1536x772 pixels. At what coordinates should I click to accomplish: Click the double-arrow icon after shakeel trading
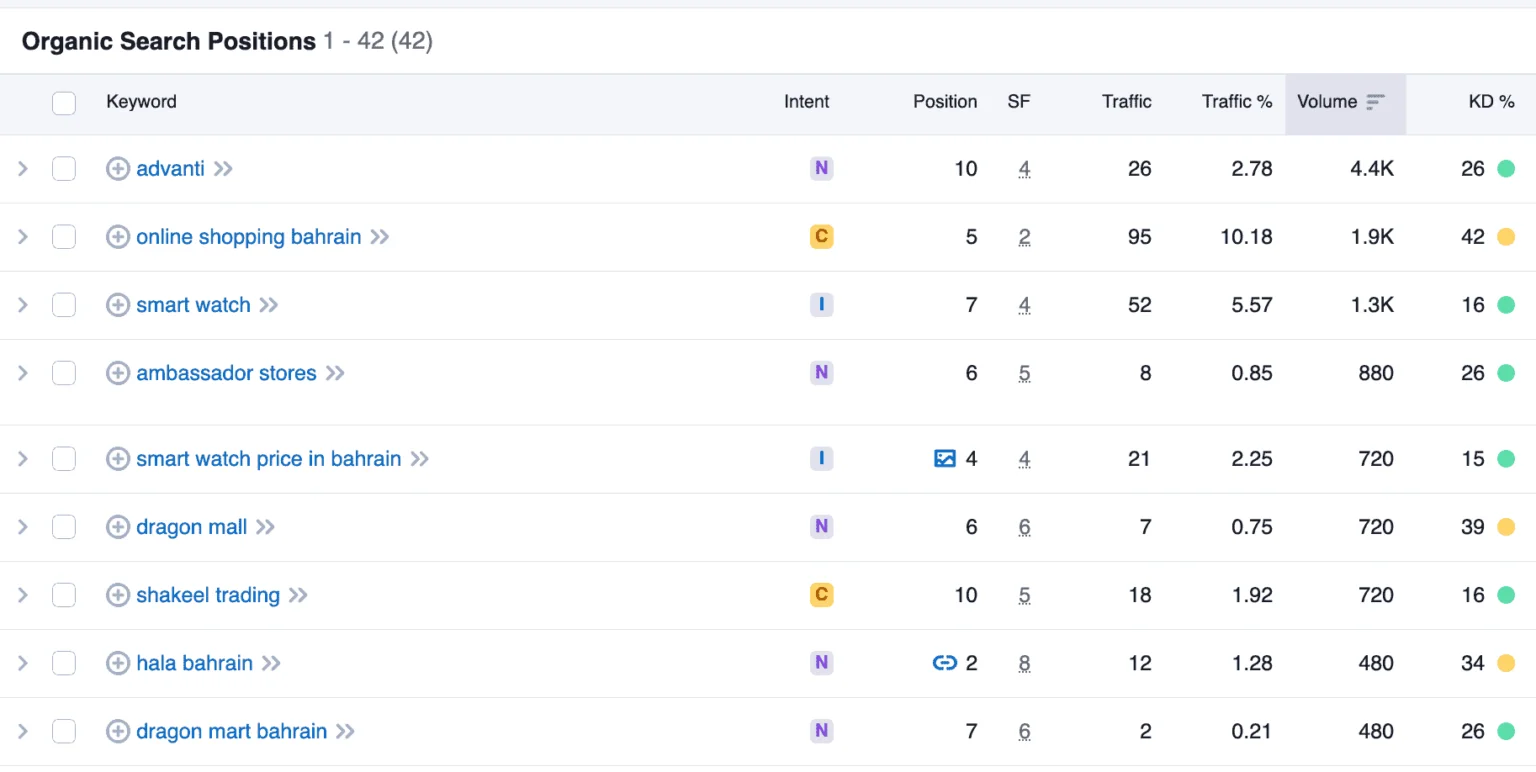pos(298,595)
